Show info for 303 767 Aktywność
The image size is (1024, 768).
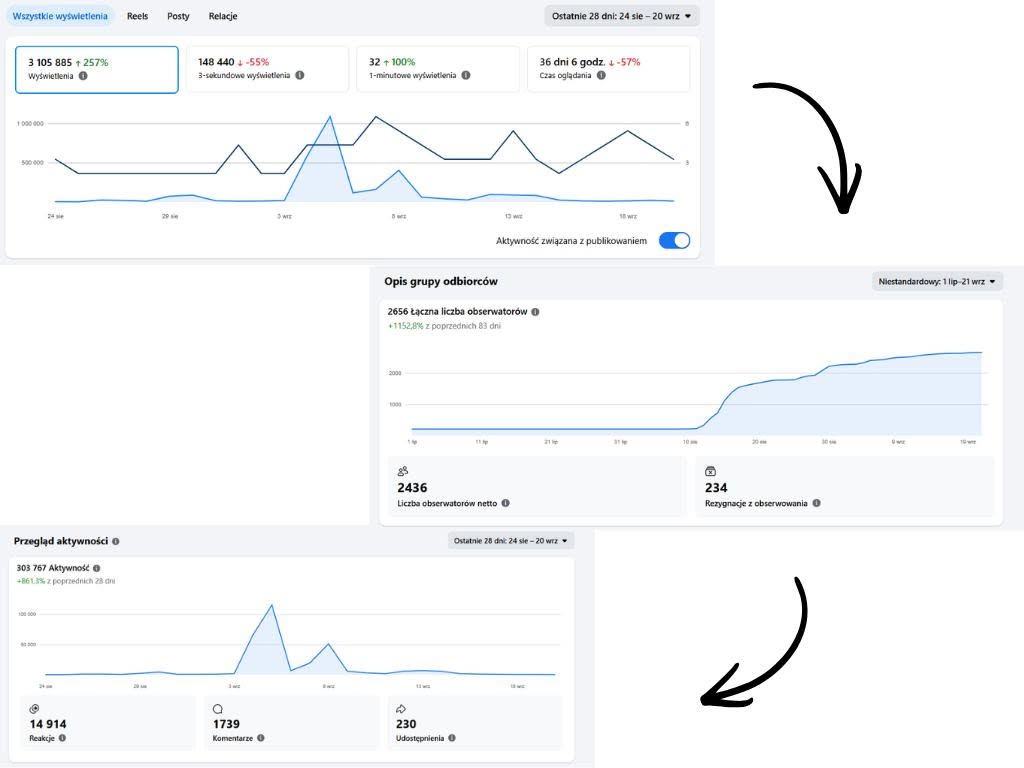97,568
